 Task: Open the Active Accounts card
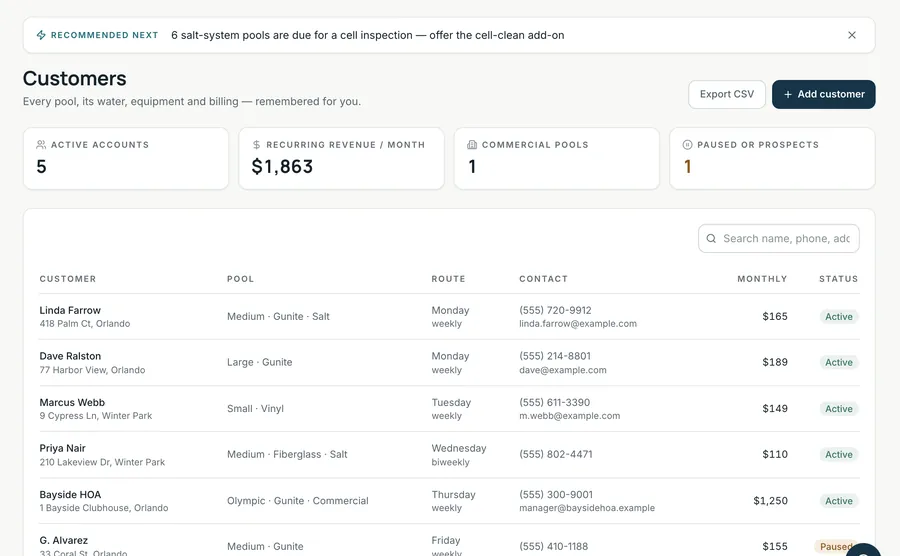(126, 158)
